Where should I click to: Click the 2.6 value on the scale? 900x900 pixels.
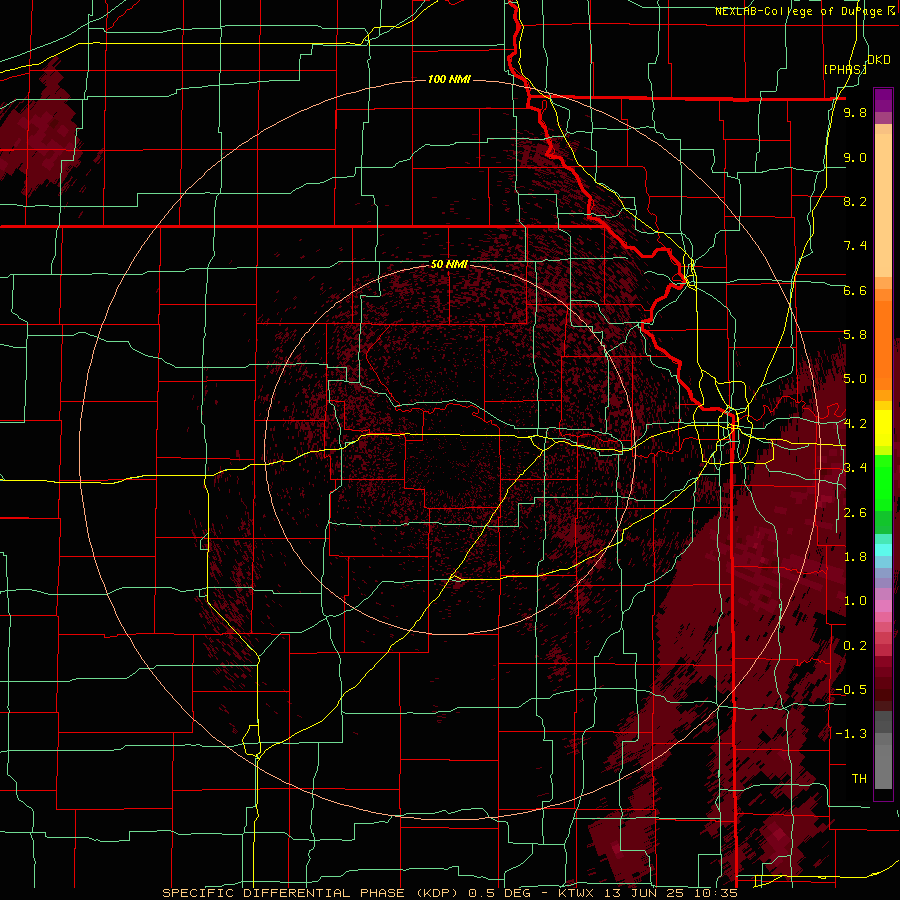(855, 513)
